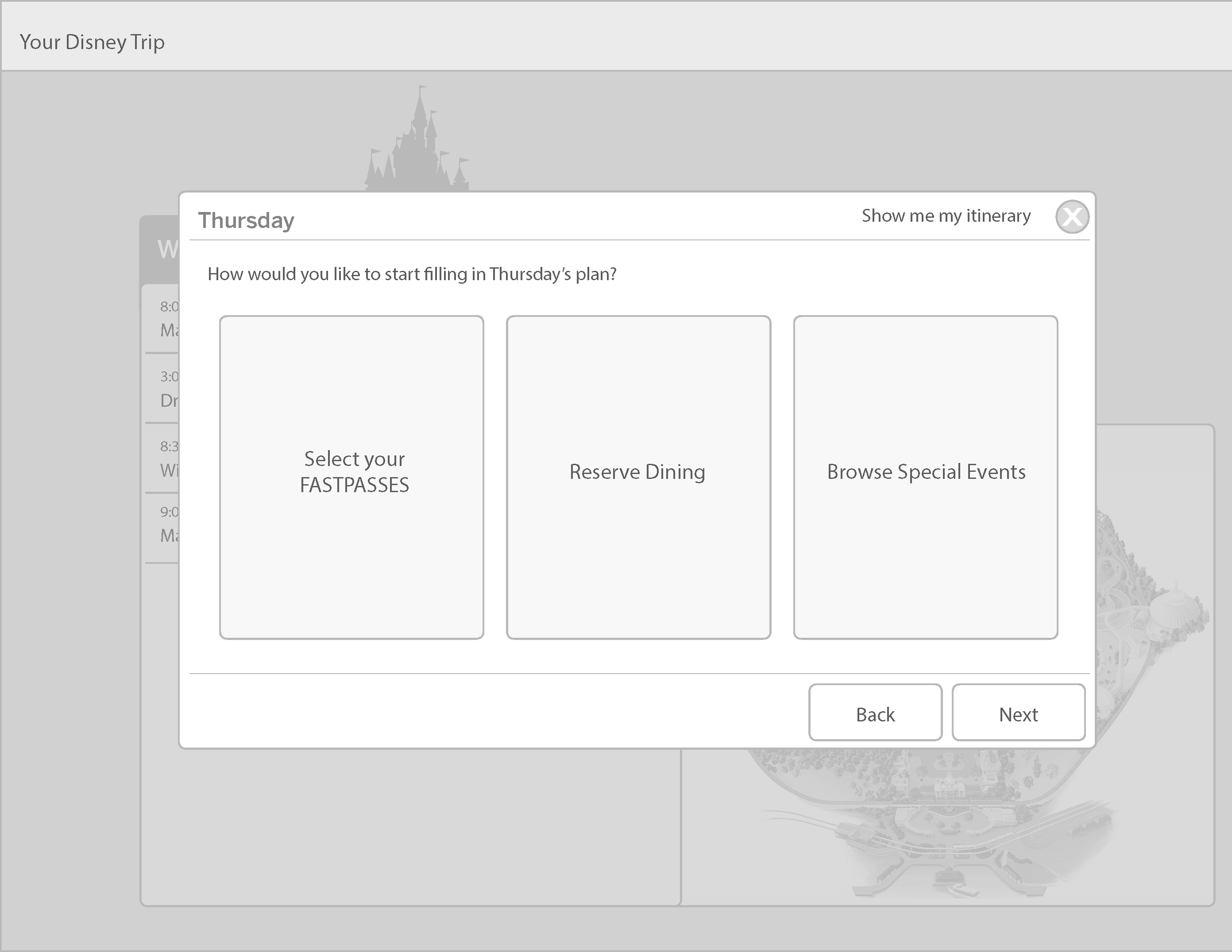
Task: Click the Thursday's plan question text
Action: pos(412,274)
